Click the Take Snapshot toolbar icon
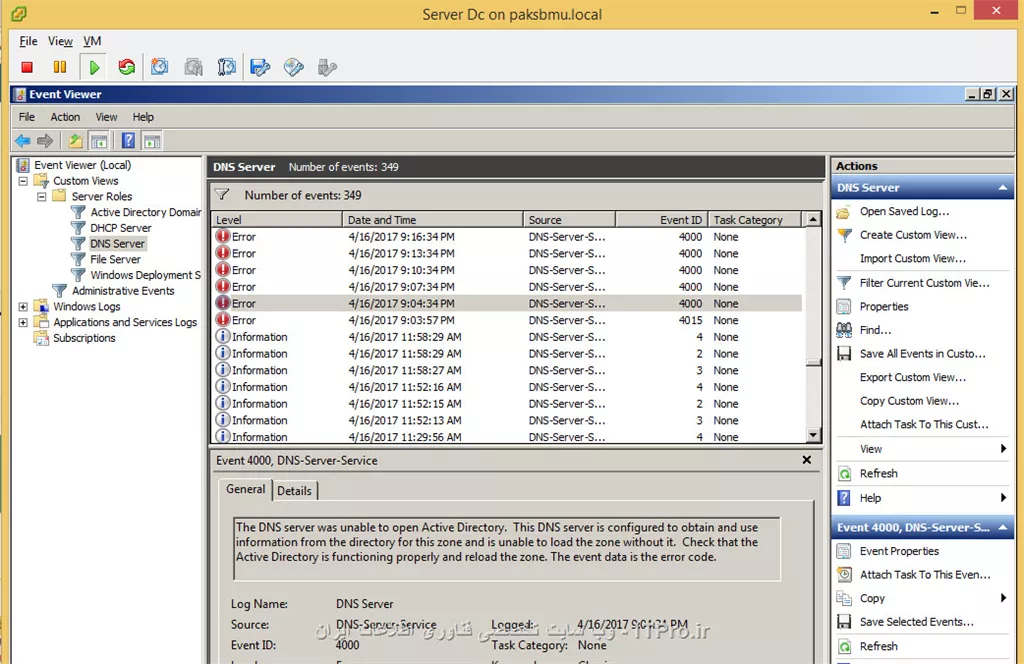Screen dimensions: 1024x664 [x=159, y=67]
